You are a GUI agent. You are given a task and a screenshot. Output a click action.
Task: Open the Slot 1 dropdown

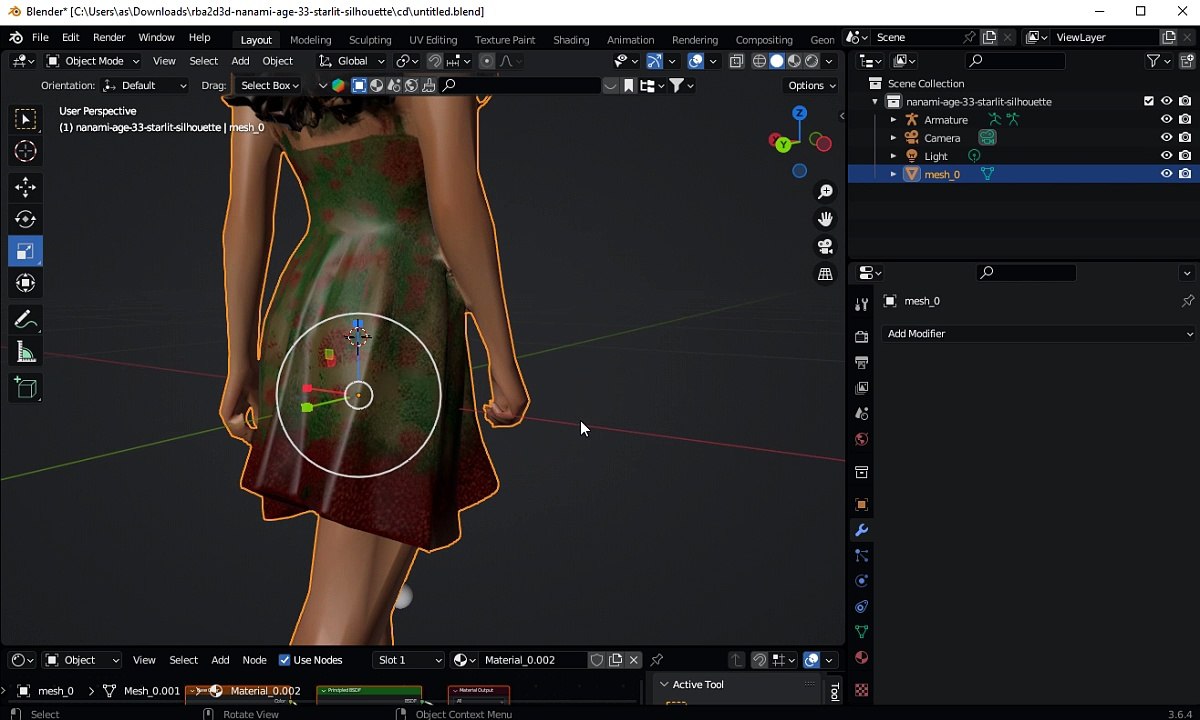[x=408, y=660]
